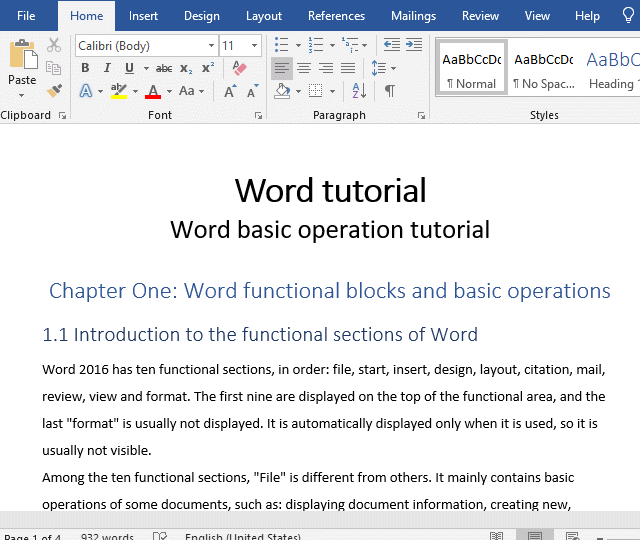Switch to Web Layout view
This screenshot has width=640, height=540.
(572, 536)
